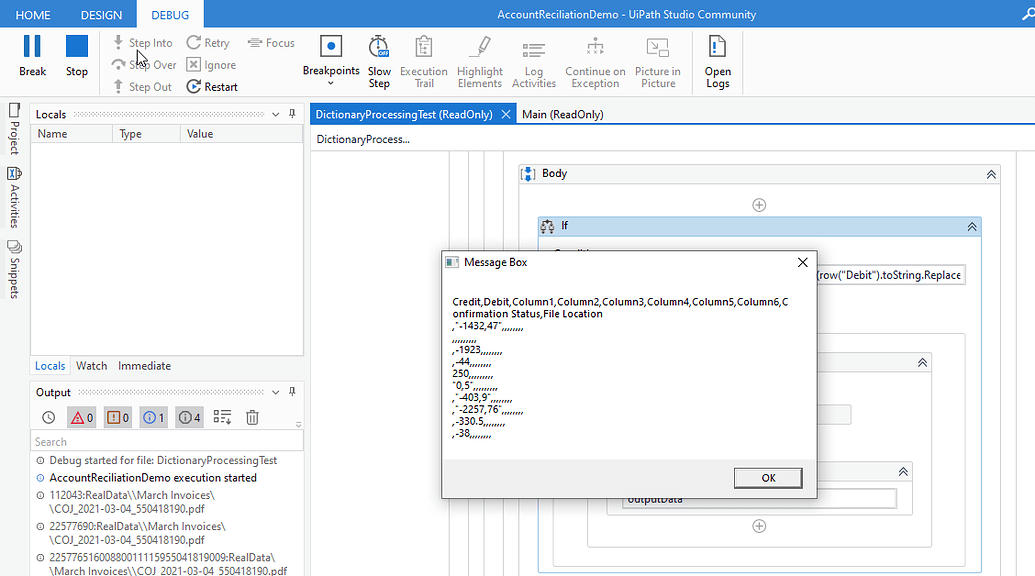Switch to the DESIGN ribbon tab
The height and width of the screenshot is (576, 1035).
pyautogui.click(x=101, y=14)
